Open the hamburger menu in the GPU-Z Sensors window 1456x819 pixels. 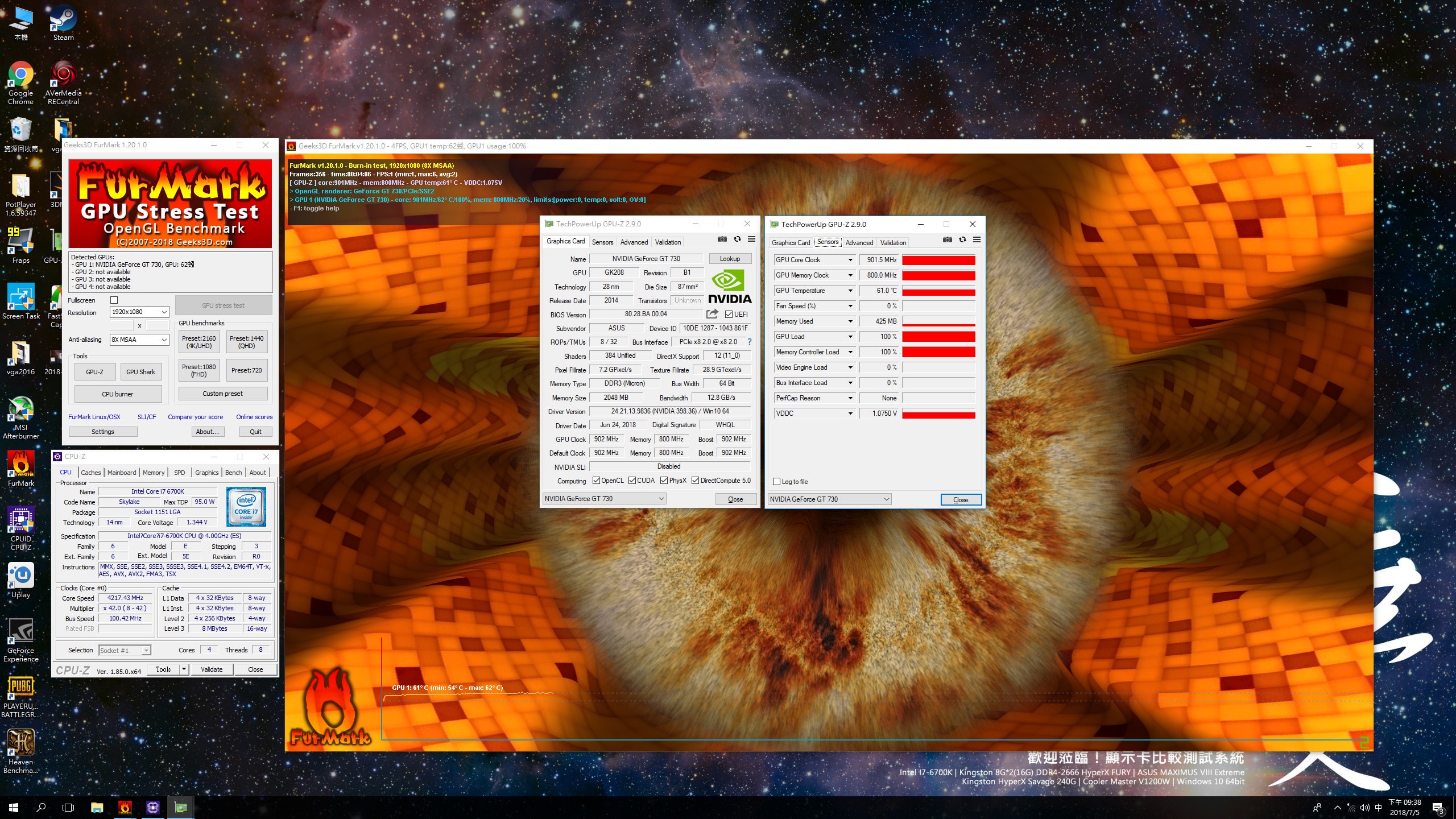(977, 240)
